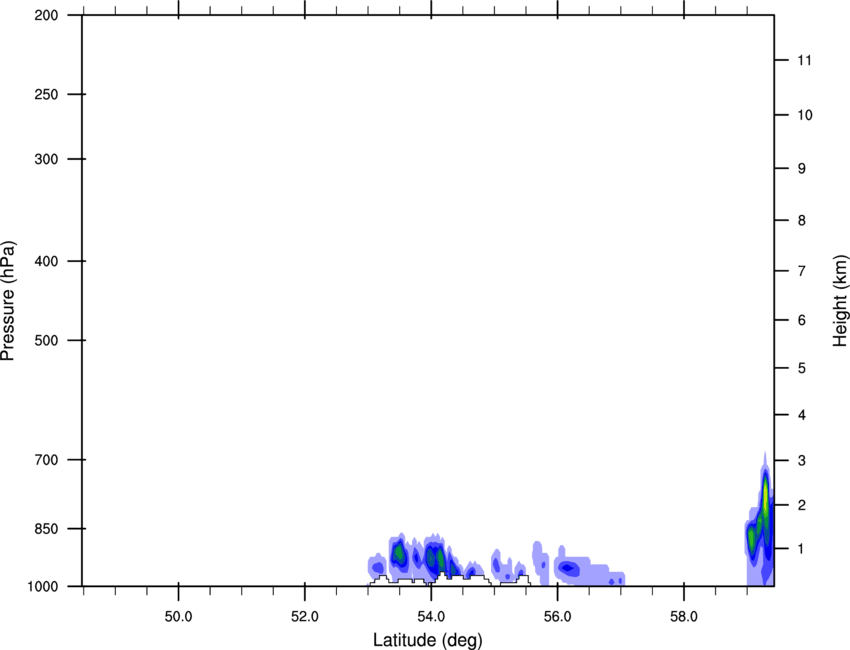Screen dimensions: 850x650
Task: Click the yellow core of the tall plume
Action: pyautogui.click(x=765, y=495)
